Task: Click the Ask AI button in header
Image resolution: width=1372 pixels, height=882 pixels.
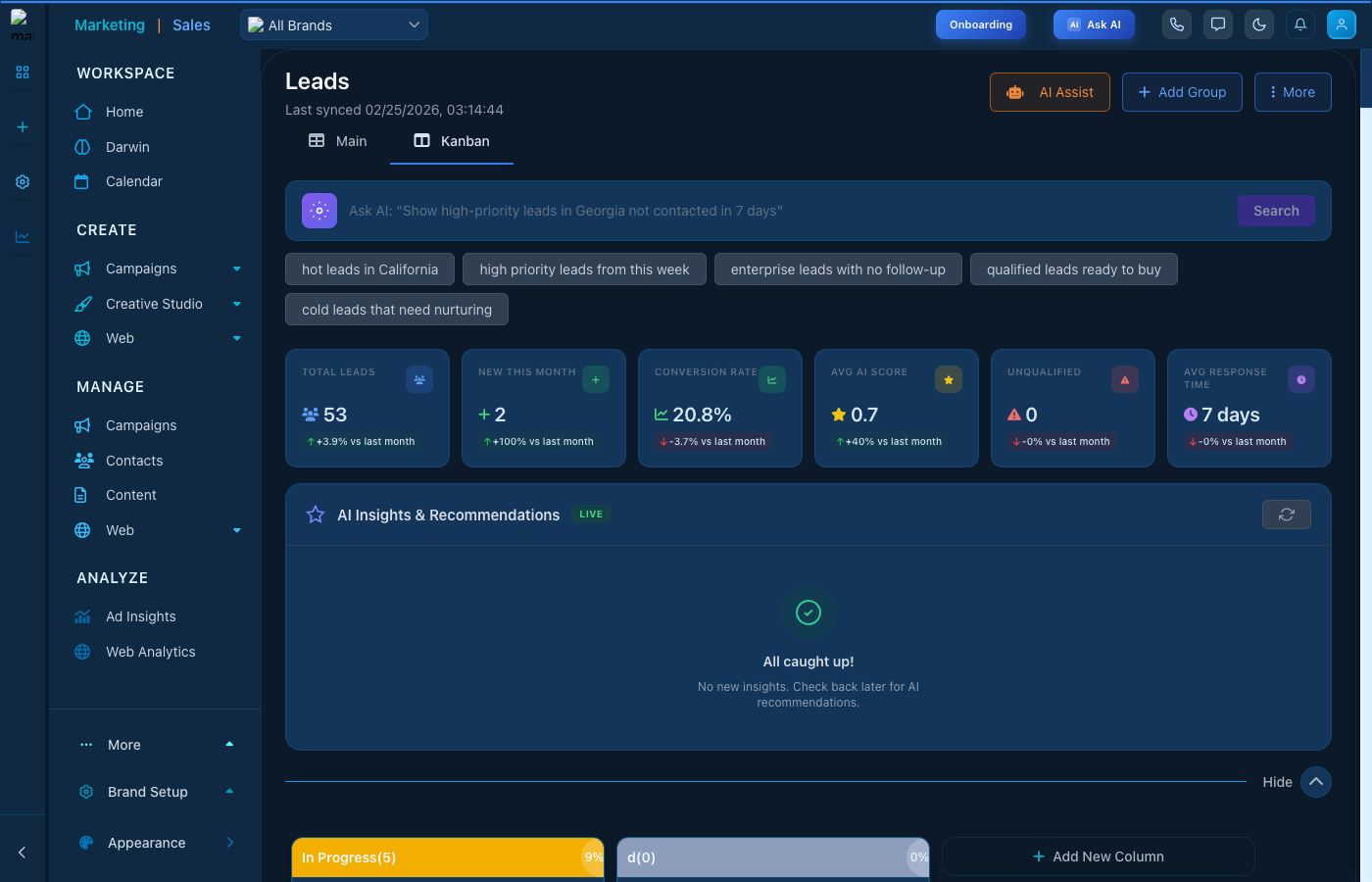Action: pos(1094,24)
